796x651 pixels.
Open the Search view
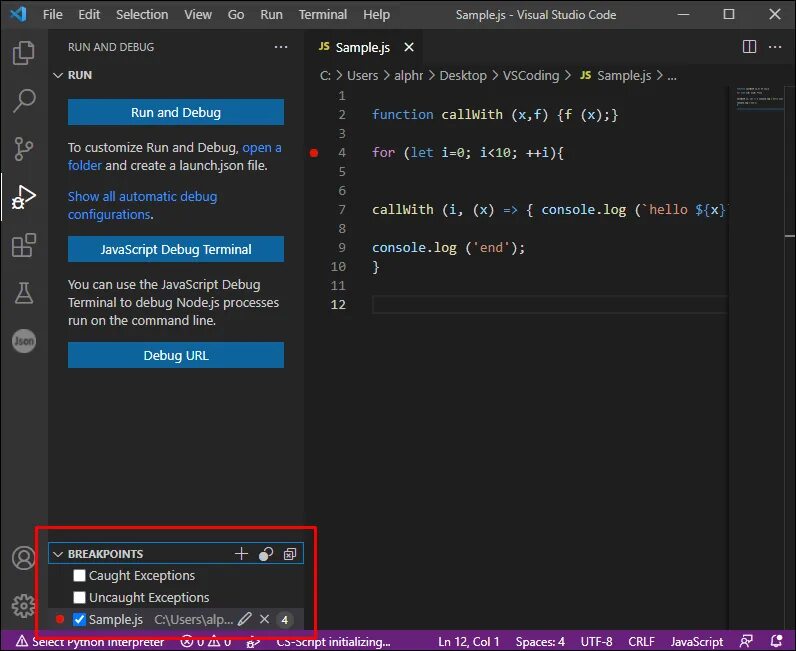[23, 101]
